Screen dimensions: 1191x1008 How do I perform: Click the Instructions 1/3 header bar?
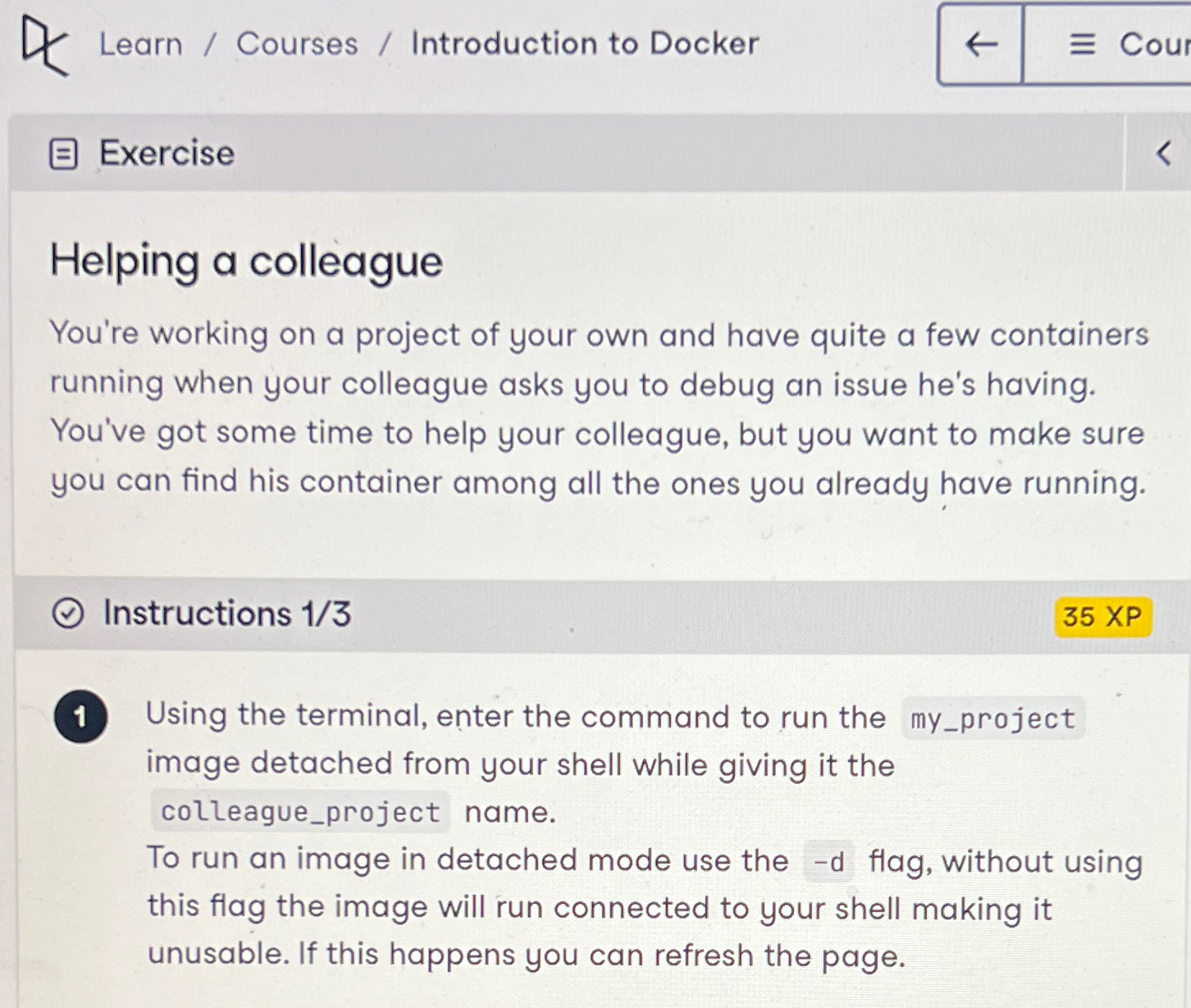(227, 614)
